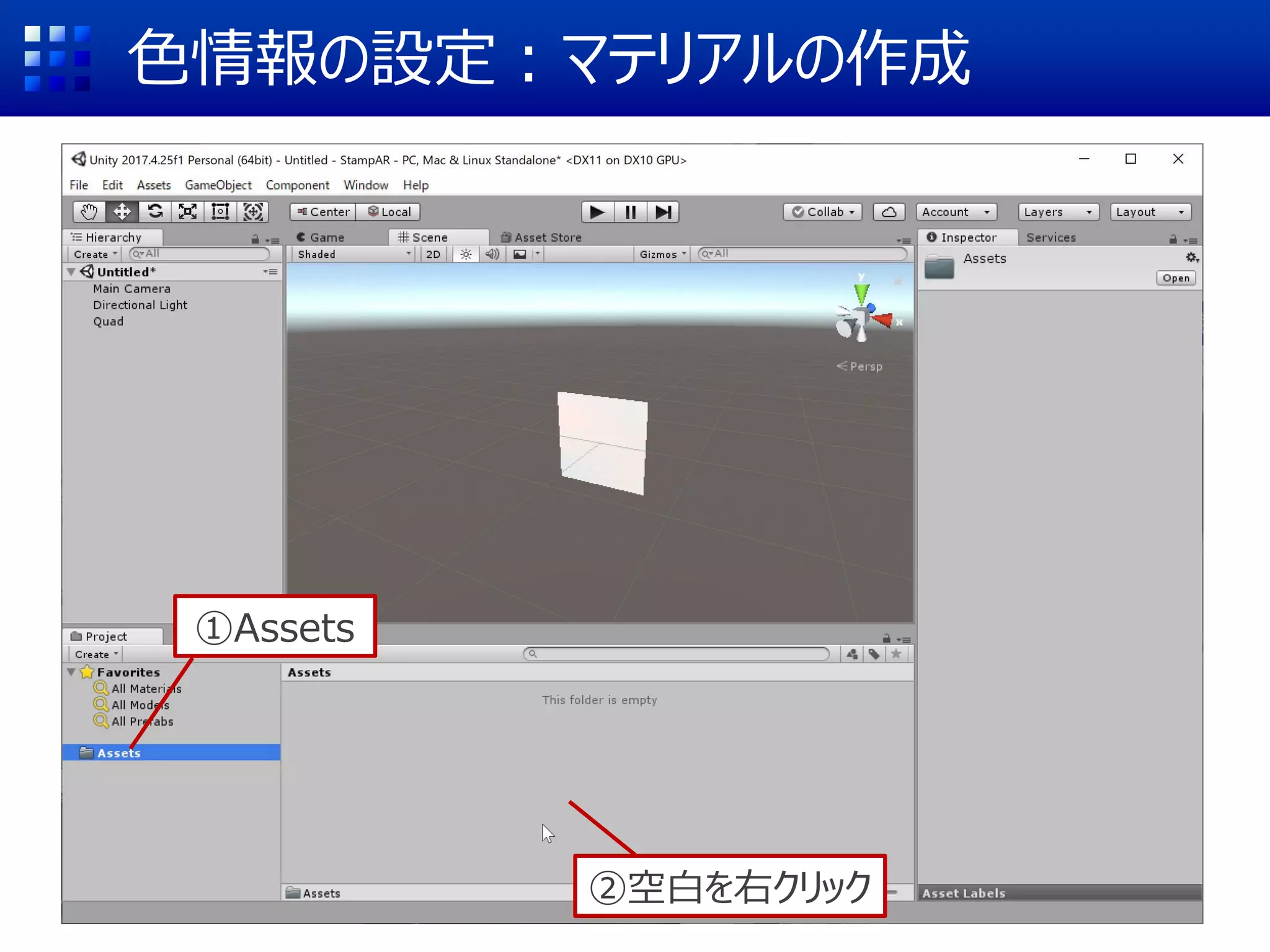The width and height of the screenshot is (1270, 952).
Task: Open Component menu
Action: click(298, 185)
